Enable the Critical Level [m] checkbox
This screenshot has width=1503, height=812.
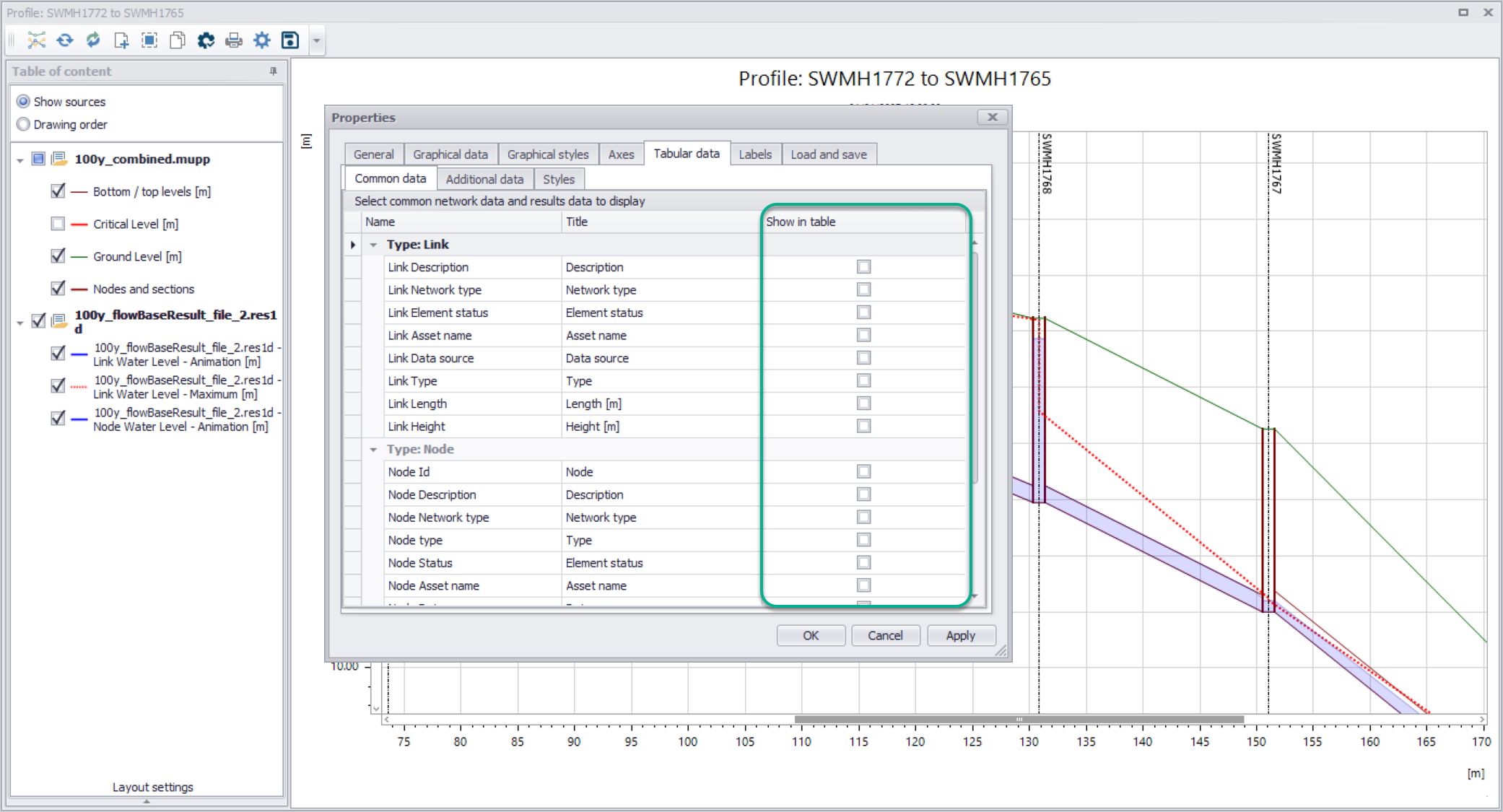[x=58, y=224]
